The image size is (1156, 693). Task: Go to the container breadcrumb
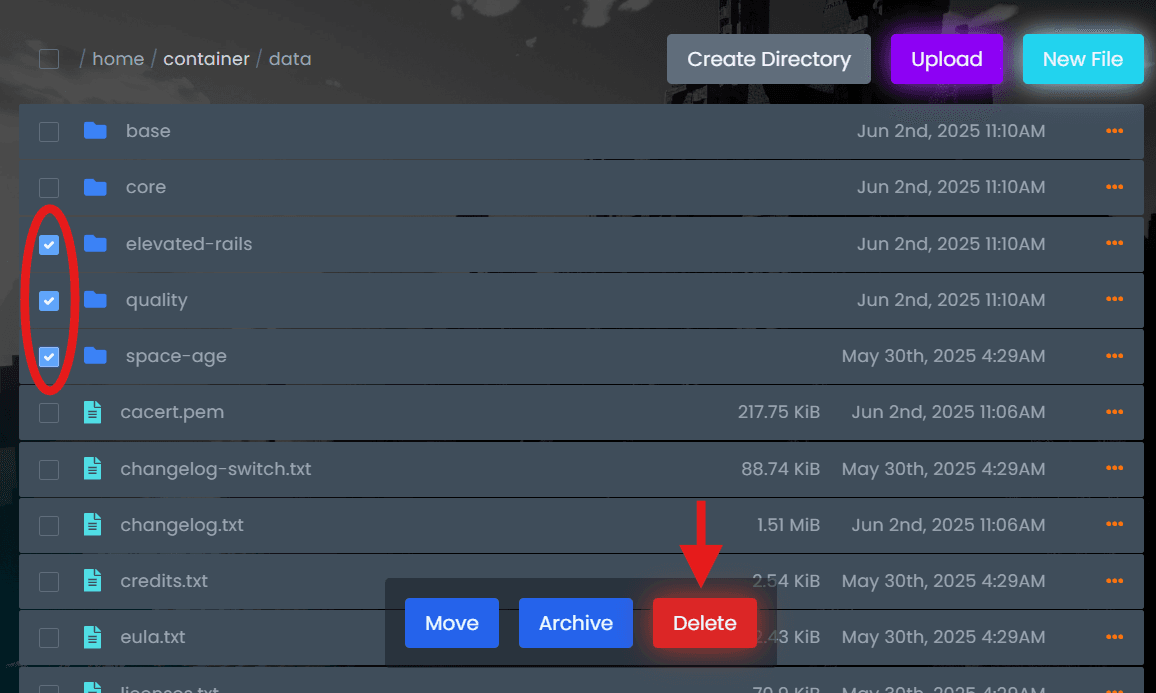[x=206, y=59]
